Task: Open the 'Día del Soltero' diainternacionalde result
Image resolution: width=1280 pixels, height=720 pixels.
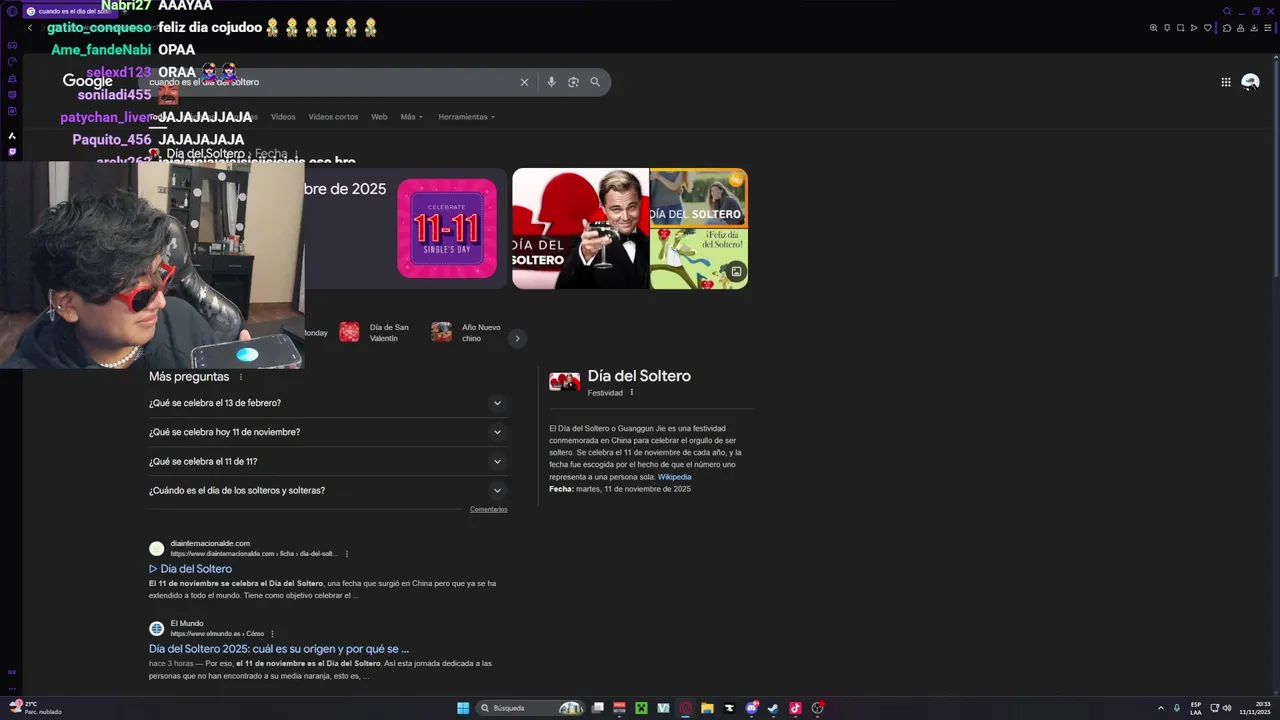Action: click(x=190, y=569)
